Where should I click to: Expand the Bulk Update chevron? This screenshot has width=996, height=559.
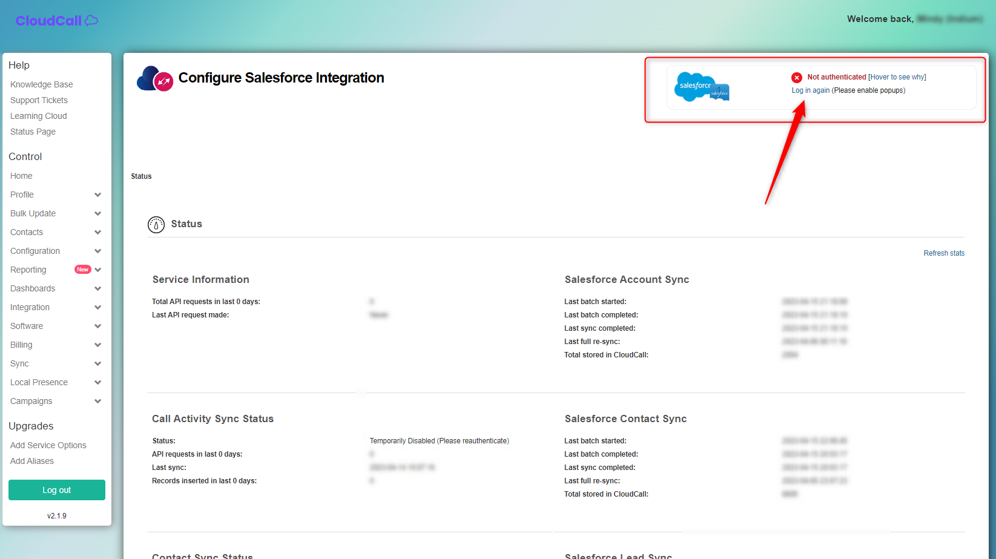pyautogui.click(x=98, y=213)
